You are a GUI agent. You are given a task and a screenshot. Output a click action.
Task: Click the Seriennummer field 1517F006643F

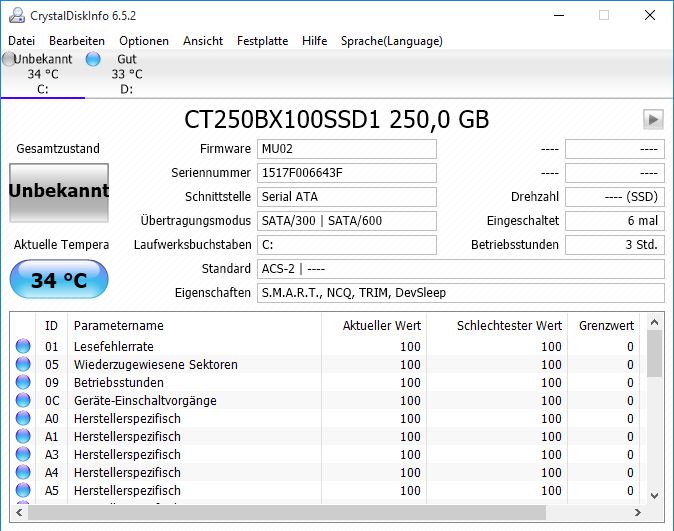click(347, 173)
